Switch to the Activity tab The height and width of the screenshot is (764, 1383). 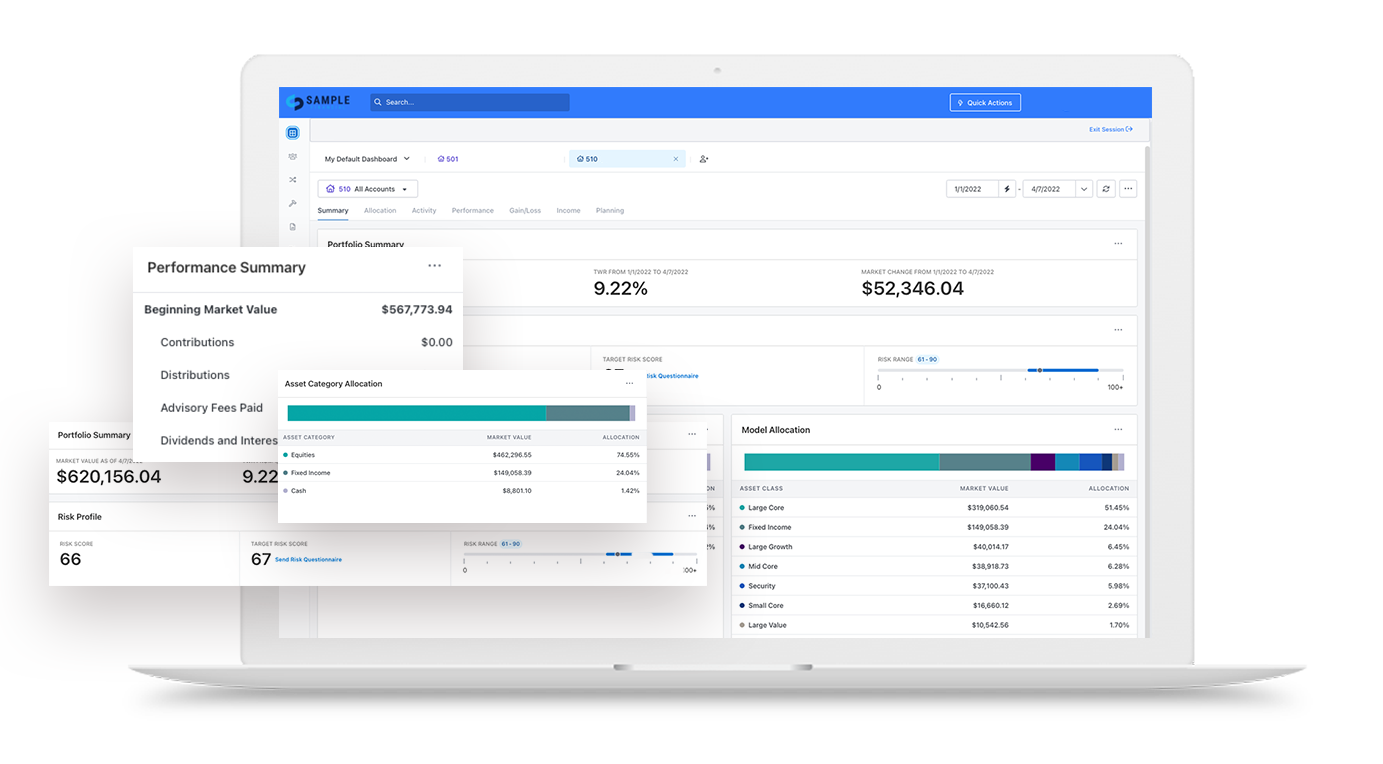(424, 211)
